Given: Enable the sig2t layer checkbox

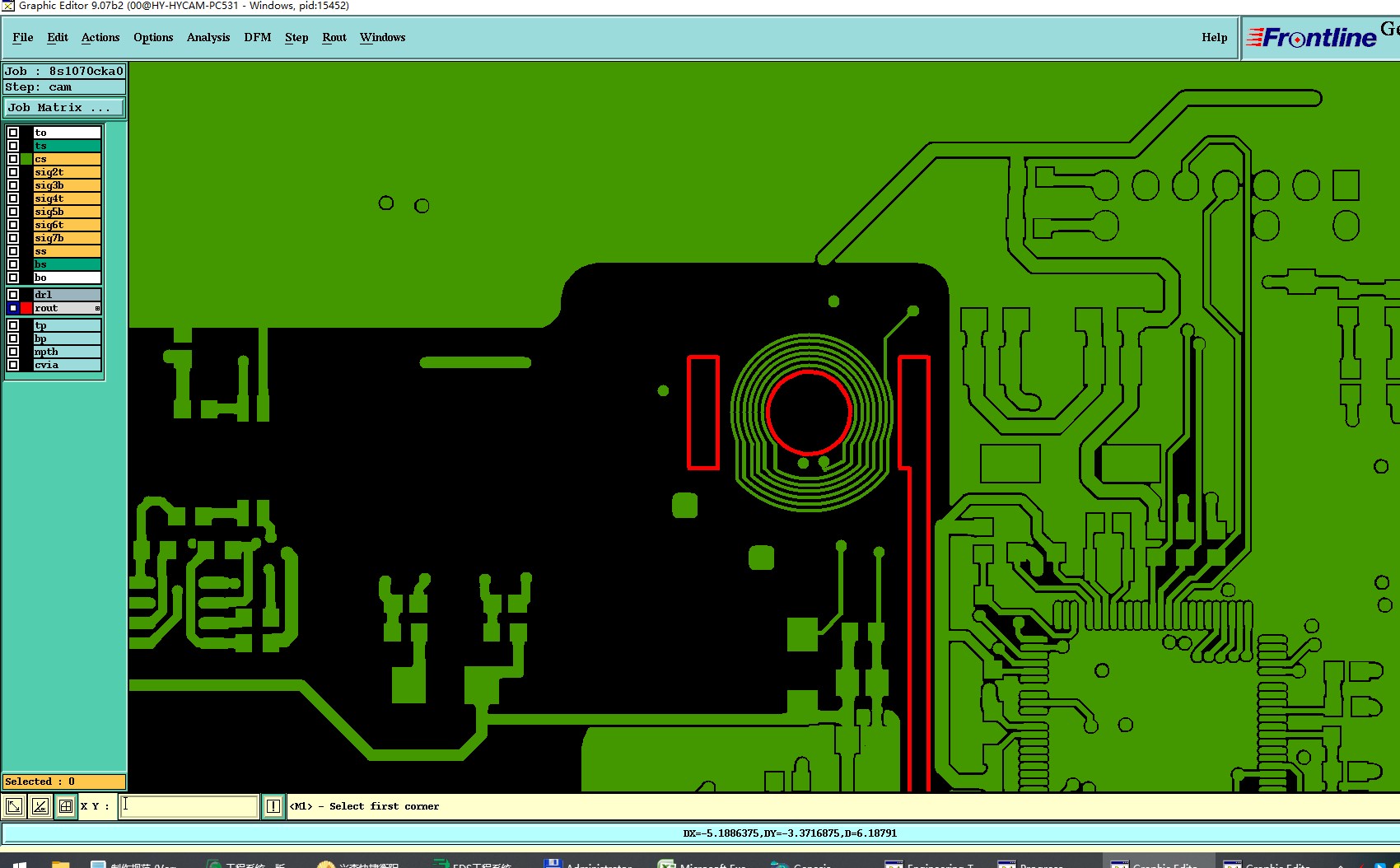Looking at the screenshot, I should (x=13, y=172).
